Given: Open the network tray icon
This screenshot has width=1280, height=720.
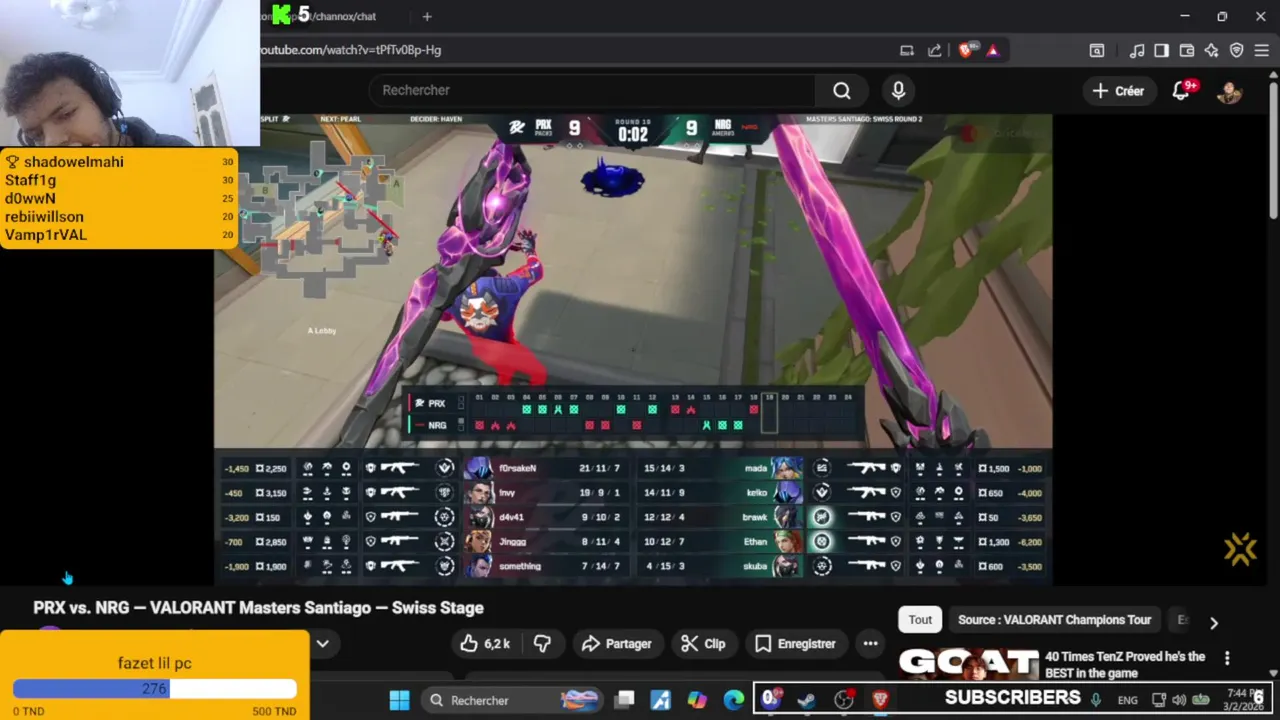Looking at the screenshot, I should point(1159,700).
